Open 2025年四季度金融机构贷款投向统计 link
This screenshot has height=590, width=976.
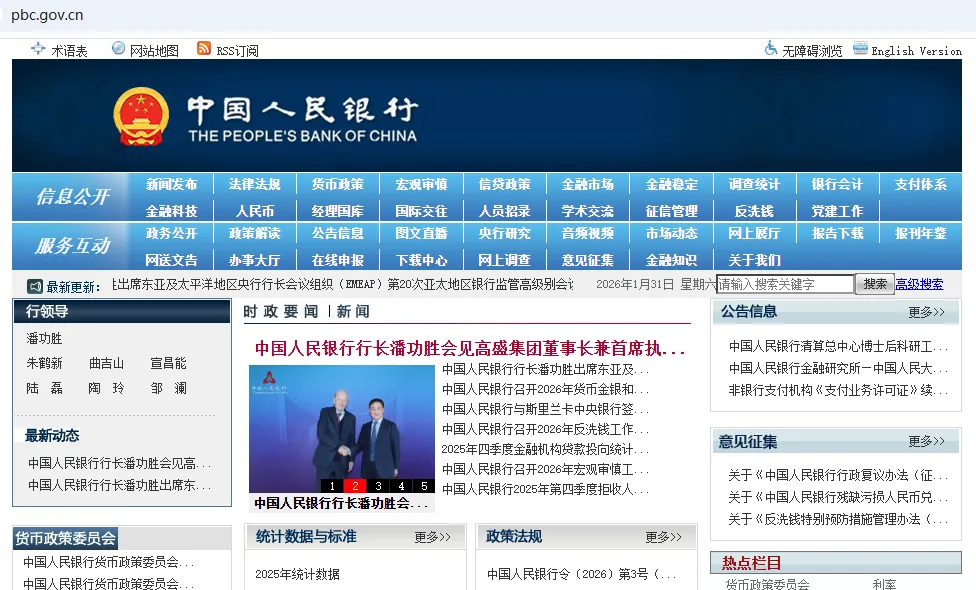(545, 449)
